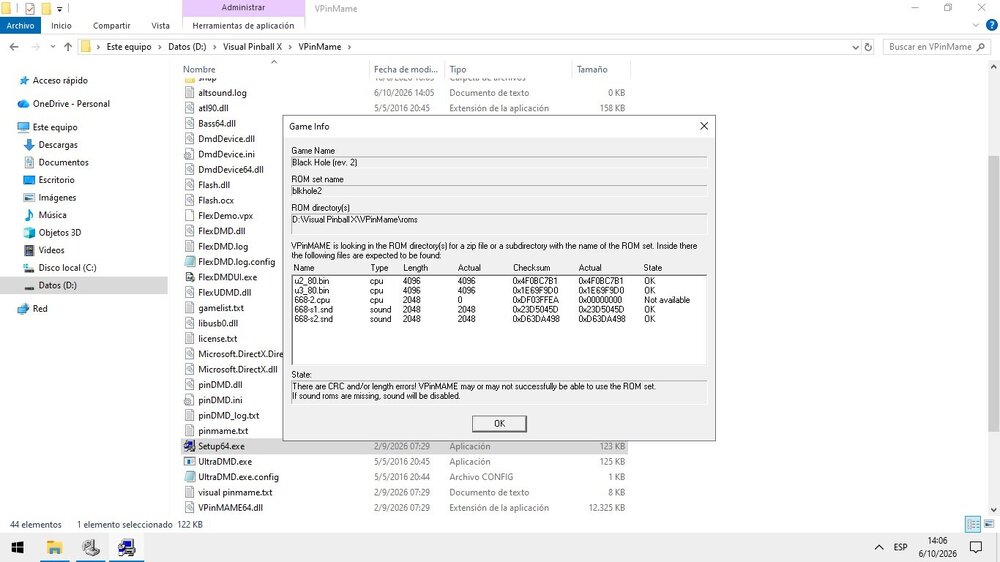Select OneDrive - Personal in sidebar
This screenshot has width=1000, height=562.
click(71, 103)
